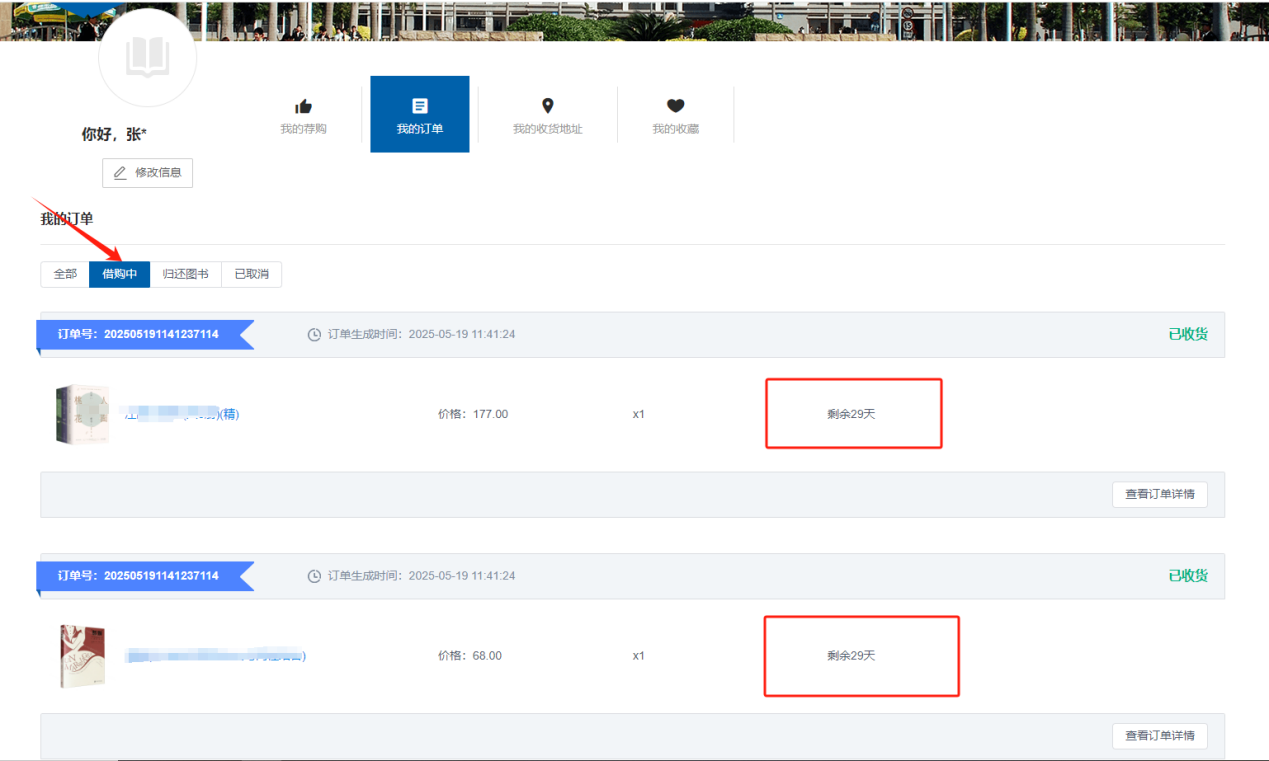Viewport: 1269px width, 761px height.
Task: Click the 已收货 status on the first order
Action: click(x=1187, y=334)
